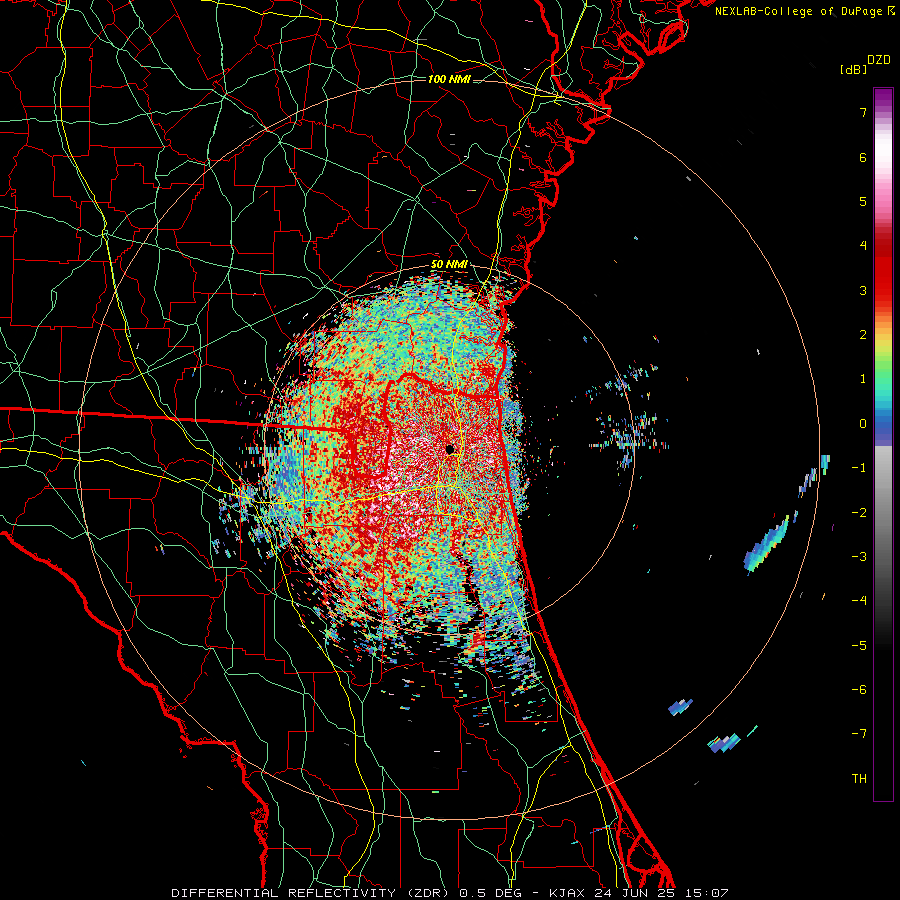Click the 3 value on the color scale

(863, 290)
